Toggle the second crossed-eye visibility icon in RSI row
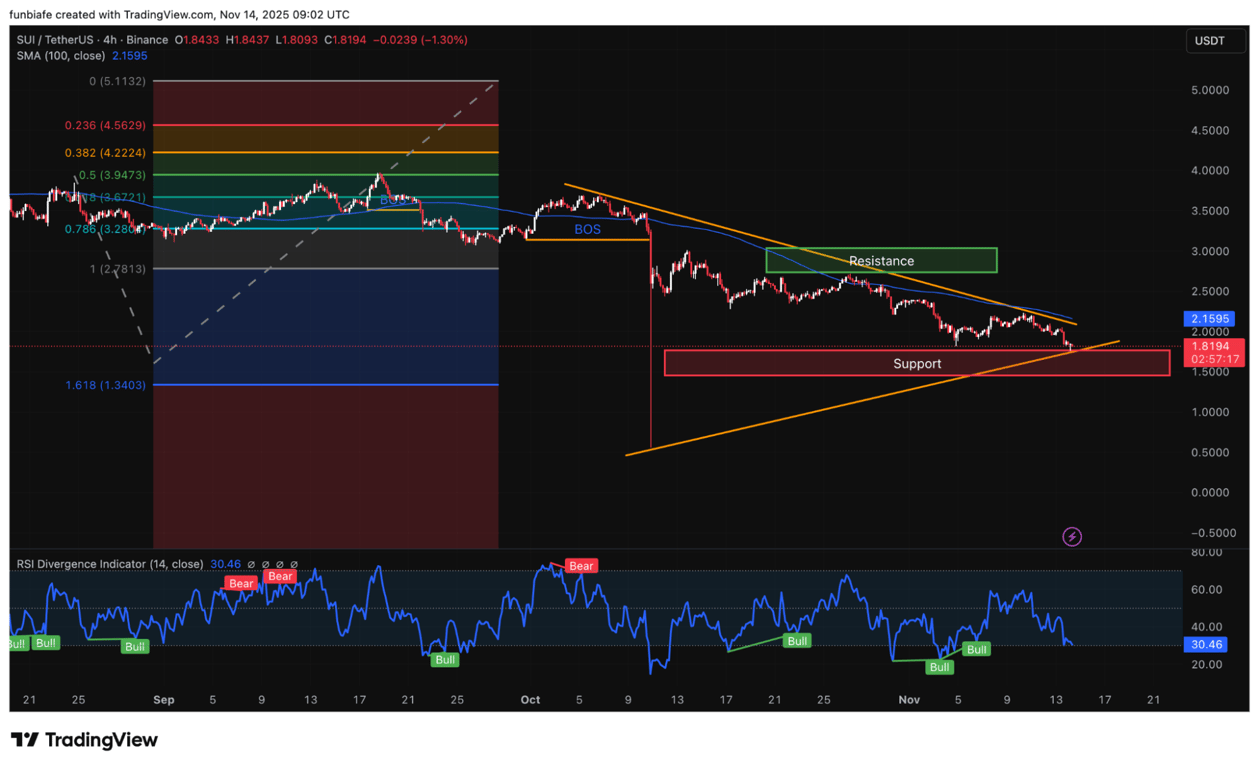Screen dimensions: 1259x768 266,564
